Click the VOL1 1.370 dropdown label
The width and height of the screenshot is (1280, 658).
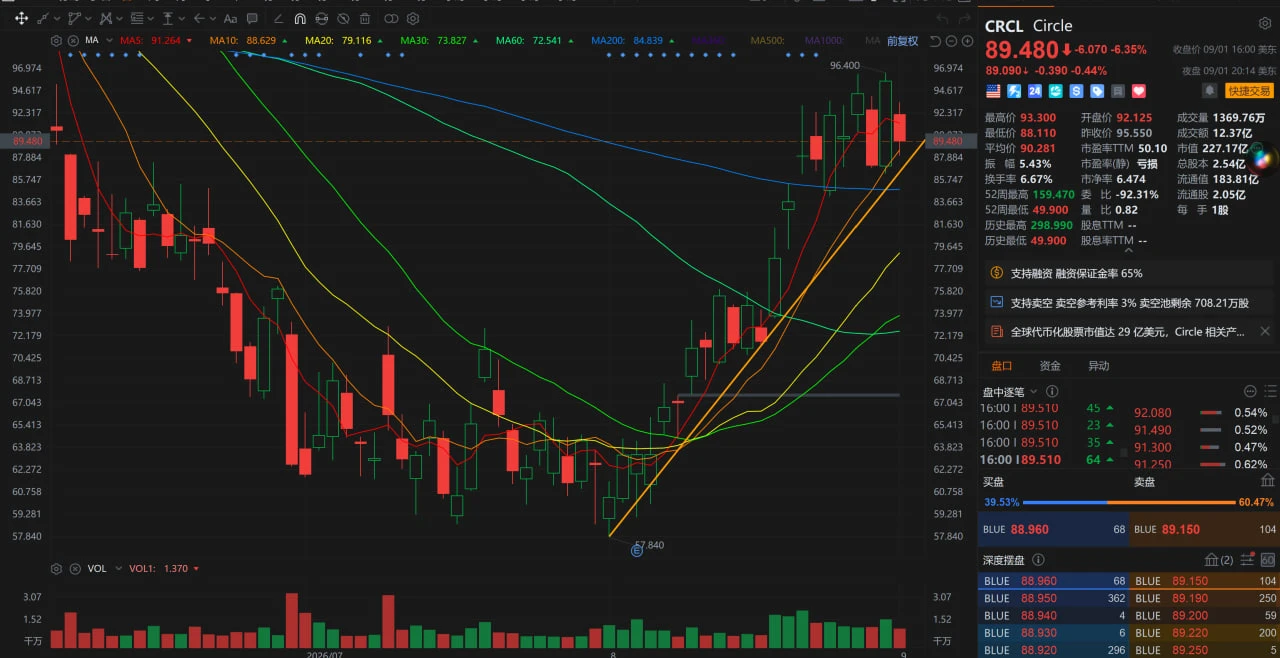pos(164,568)
